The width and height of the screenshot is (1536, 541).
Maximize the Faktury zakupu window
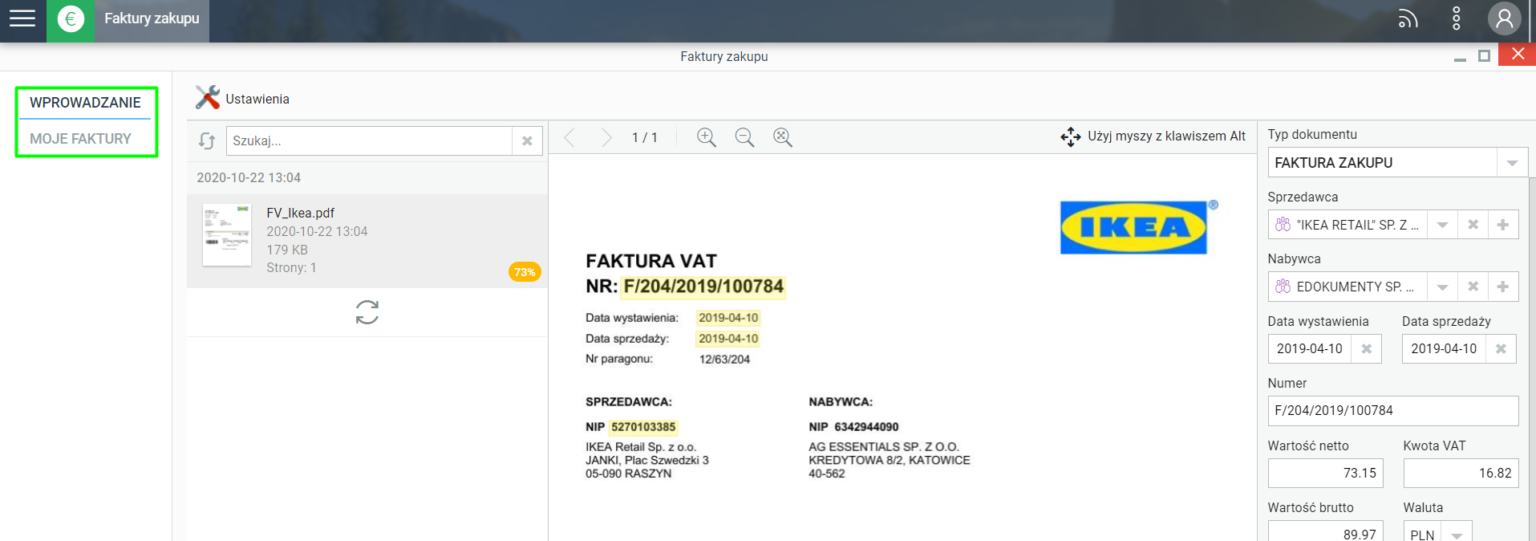click(1485, 56)
